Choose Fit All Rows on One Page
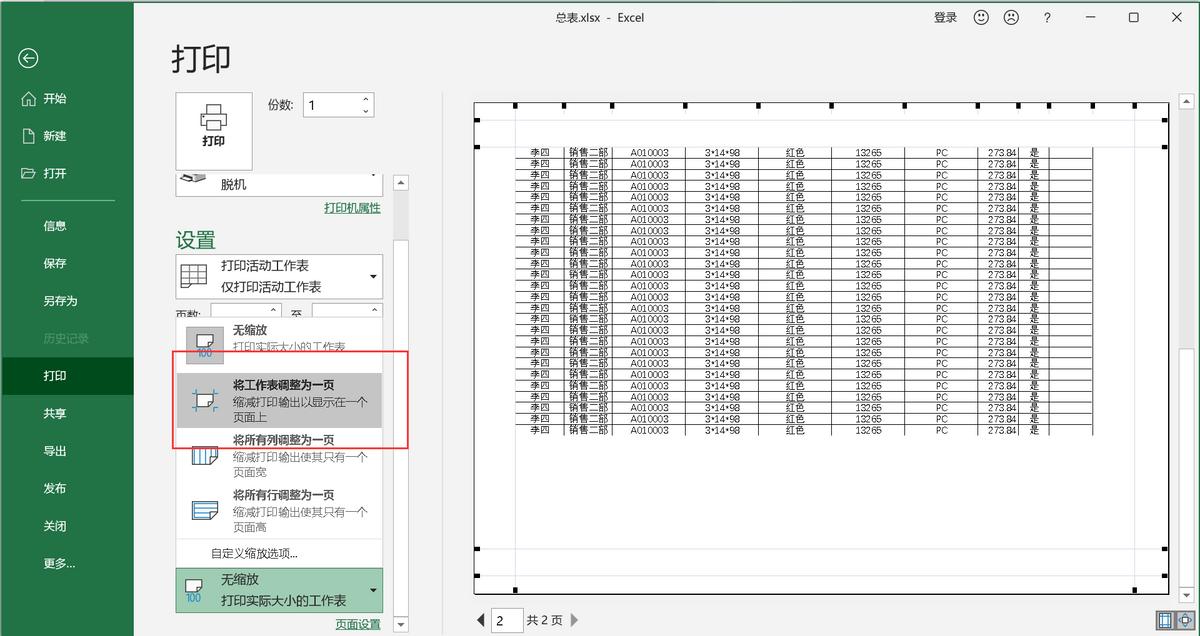 278,510
